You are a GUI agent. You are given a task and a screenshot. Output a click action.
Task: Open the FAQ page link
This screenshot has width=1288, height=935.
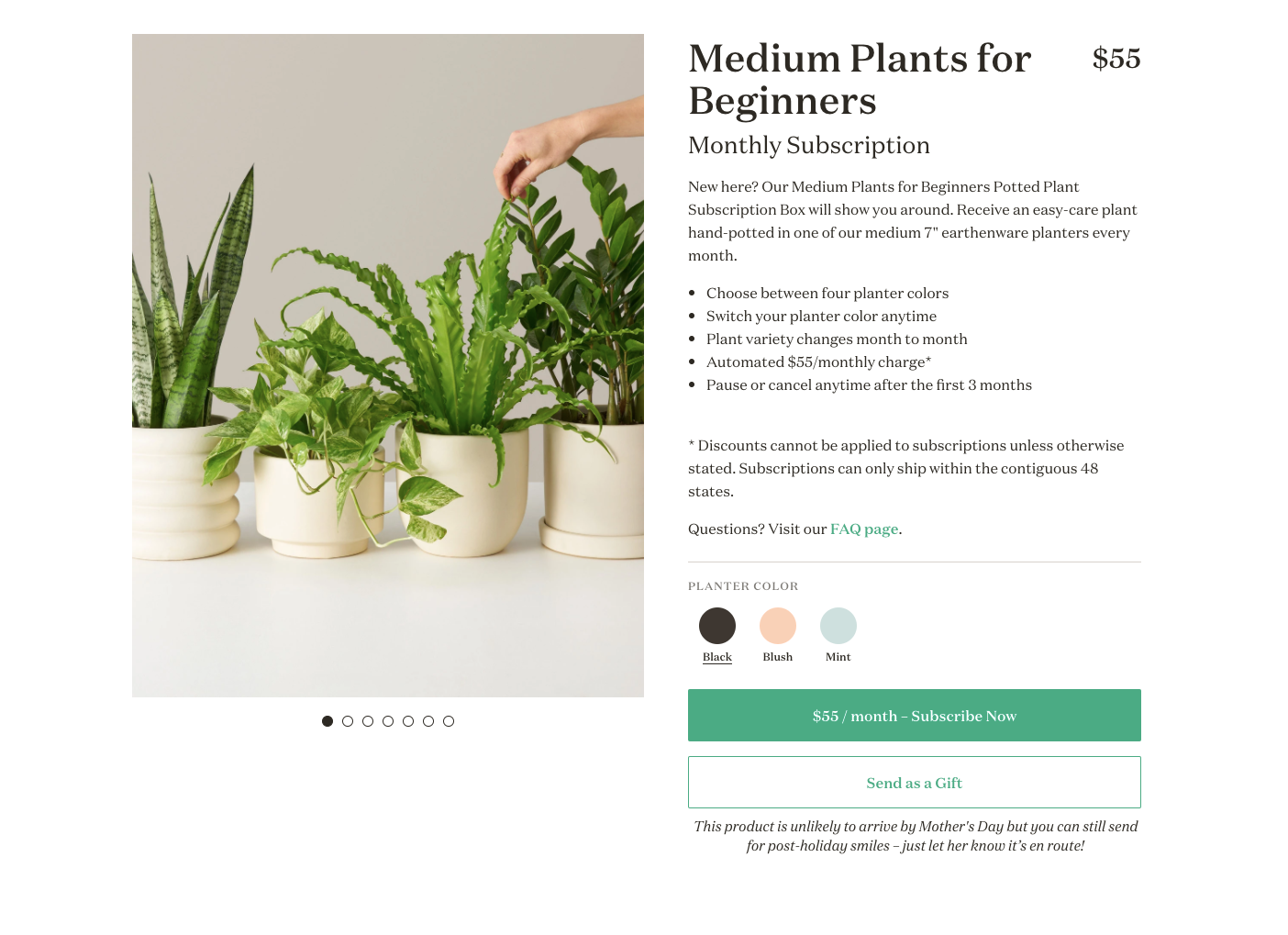pos(864,529)
